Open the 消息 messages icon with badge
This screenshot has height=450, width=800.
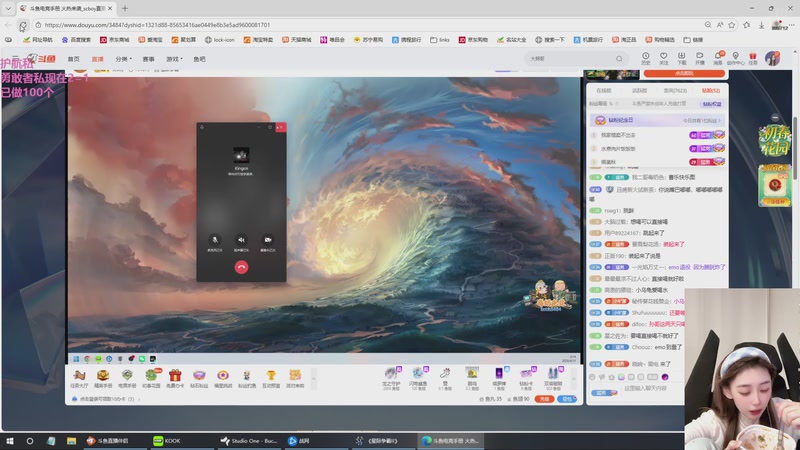pyautogui.click(x=718, y=58)
